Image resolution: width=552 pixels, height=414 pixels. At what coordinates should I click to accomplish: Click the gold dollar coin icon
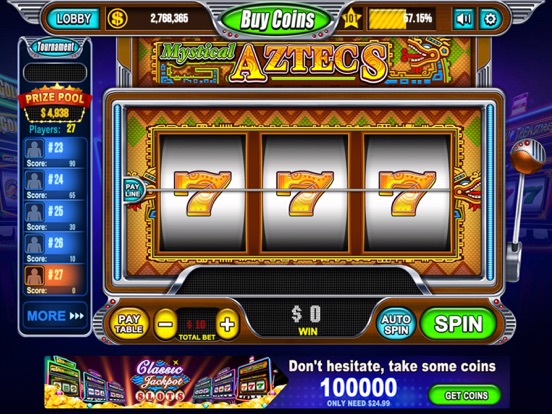click(117, 18)
